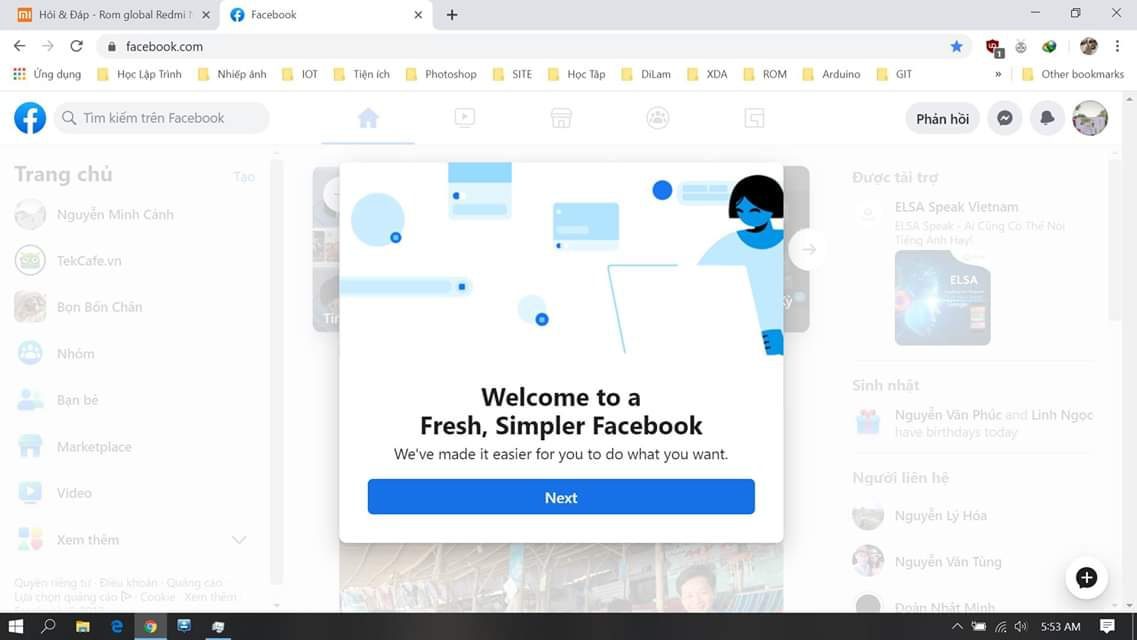Viewport: 1137px width, 640px height.
Task: Click the Tạo link next to Trang chủ
Action: point(244,177)
